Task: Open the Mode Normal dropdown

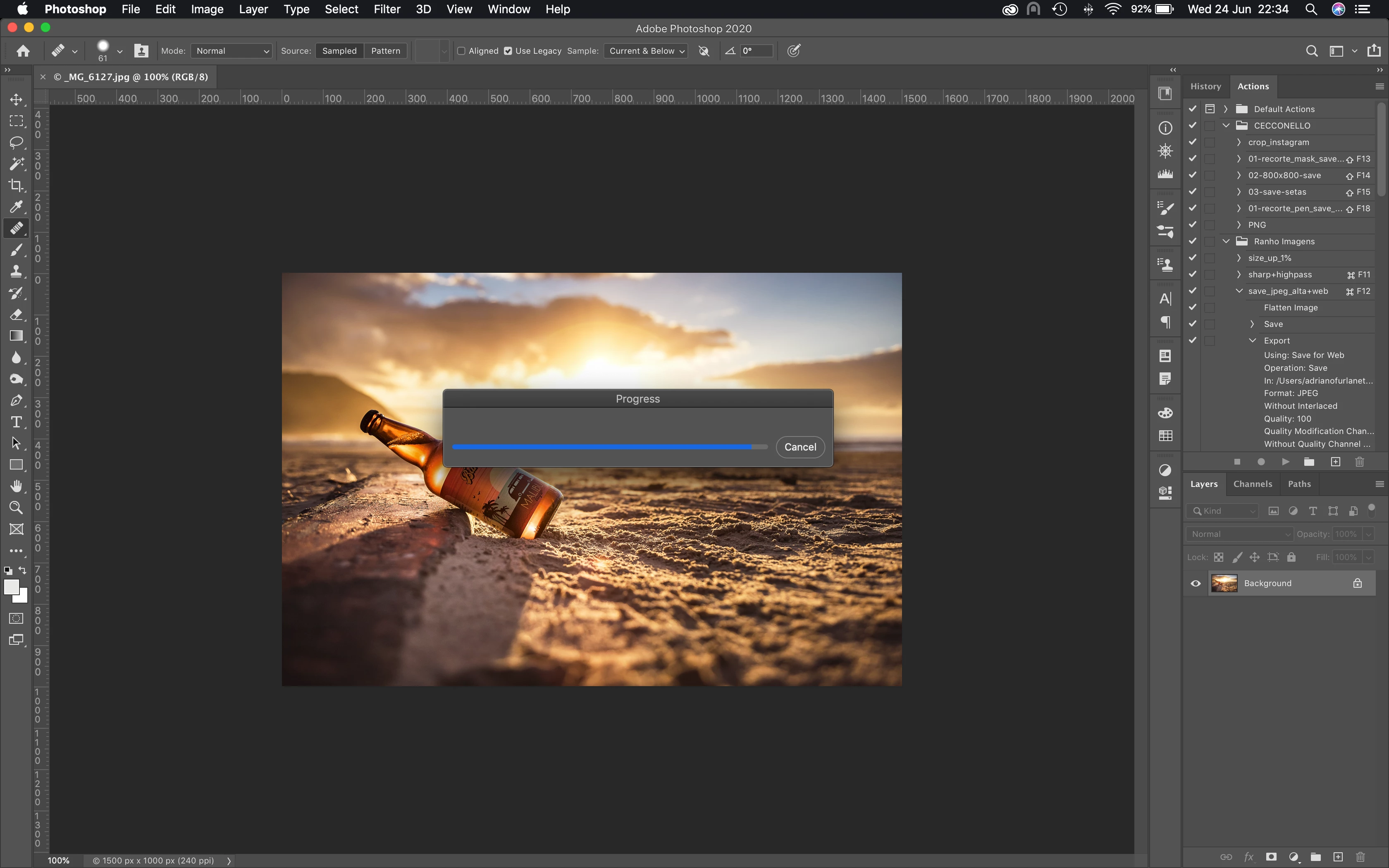Action: pyautogui.click(x=231, y=50)
